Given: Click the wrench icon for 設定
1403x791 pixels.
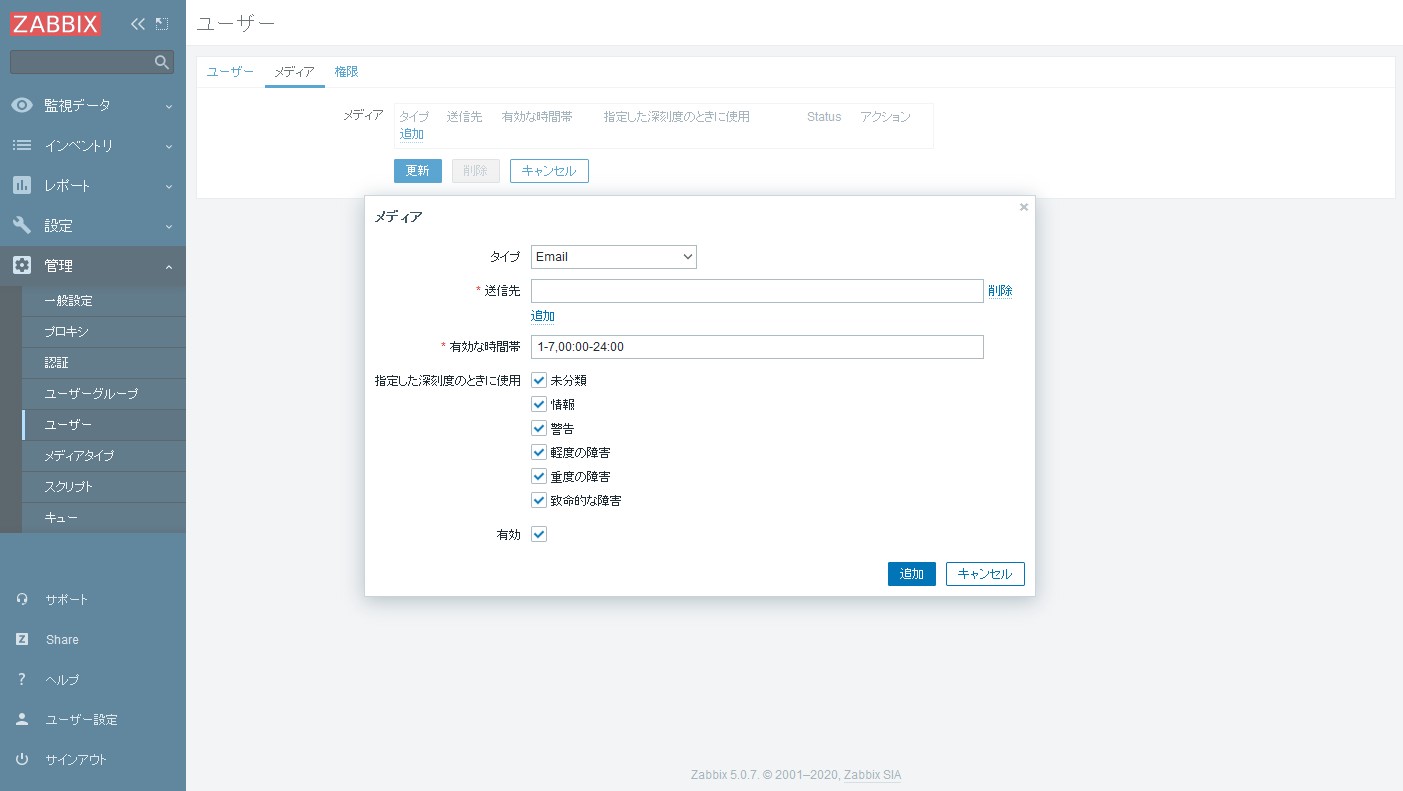Looking at the screenshot, I should click(22, 225).
